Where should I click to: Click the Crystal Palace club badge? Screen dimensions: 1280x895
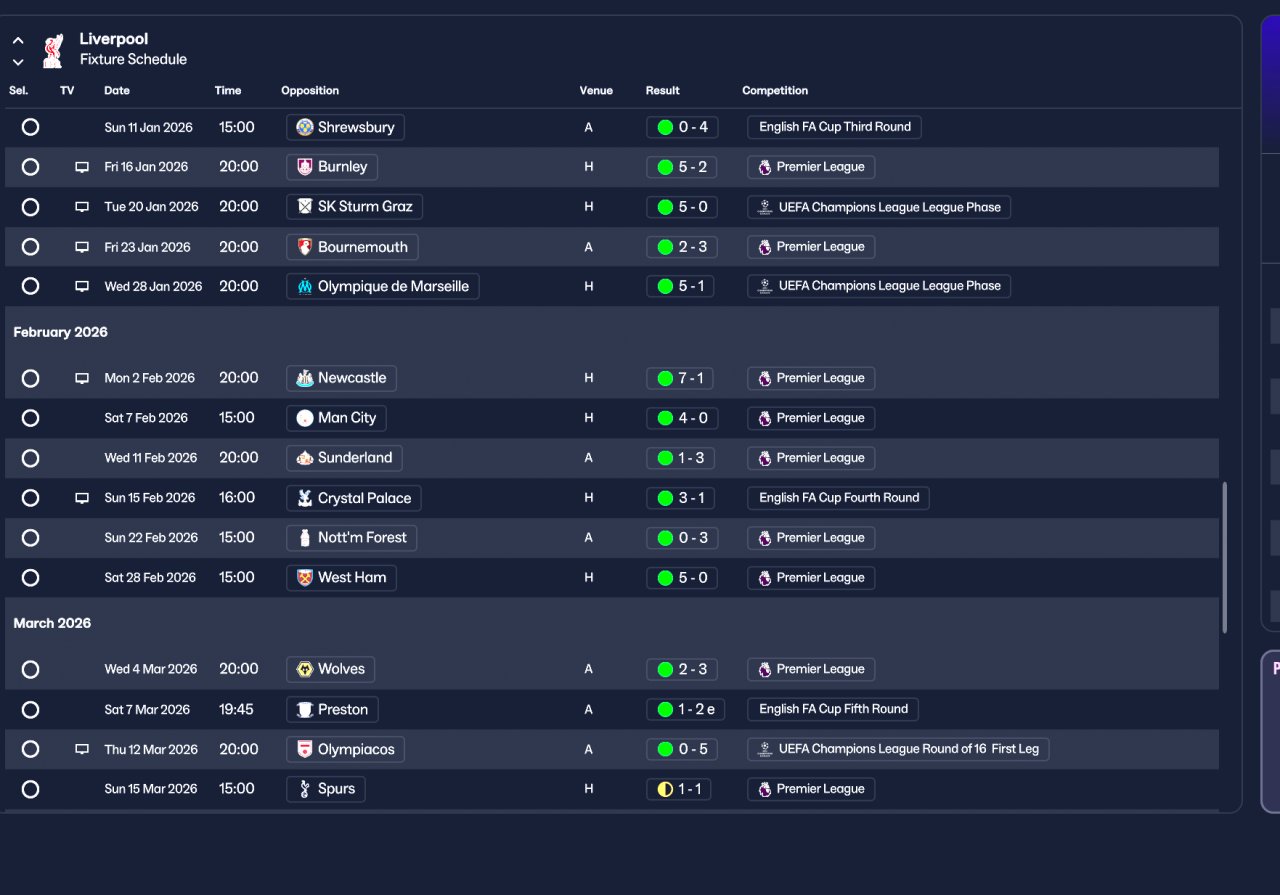(305, 498)
